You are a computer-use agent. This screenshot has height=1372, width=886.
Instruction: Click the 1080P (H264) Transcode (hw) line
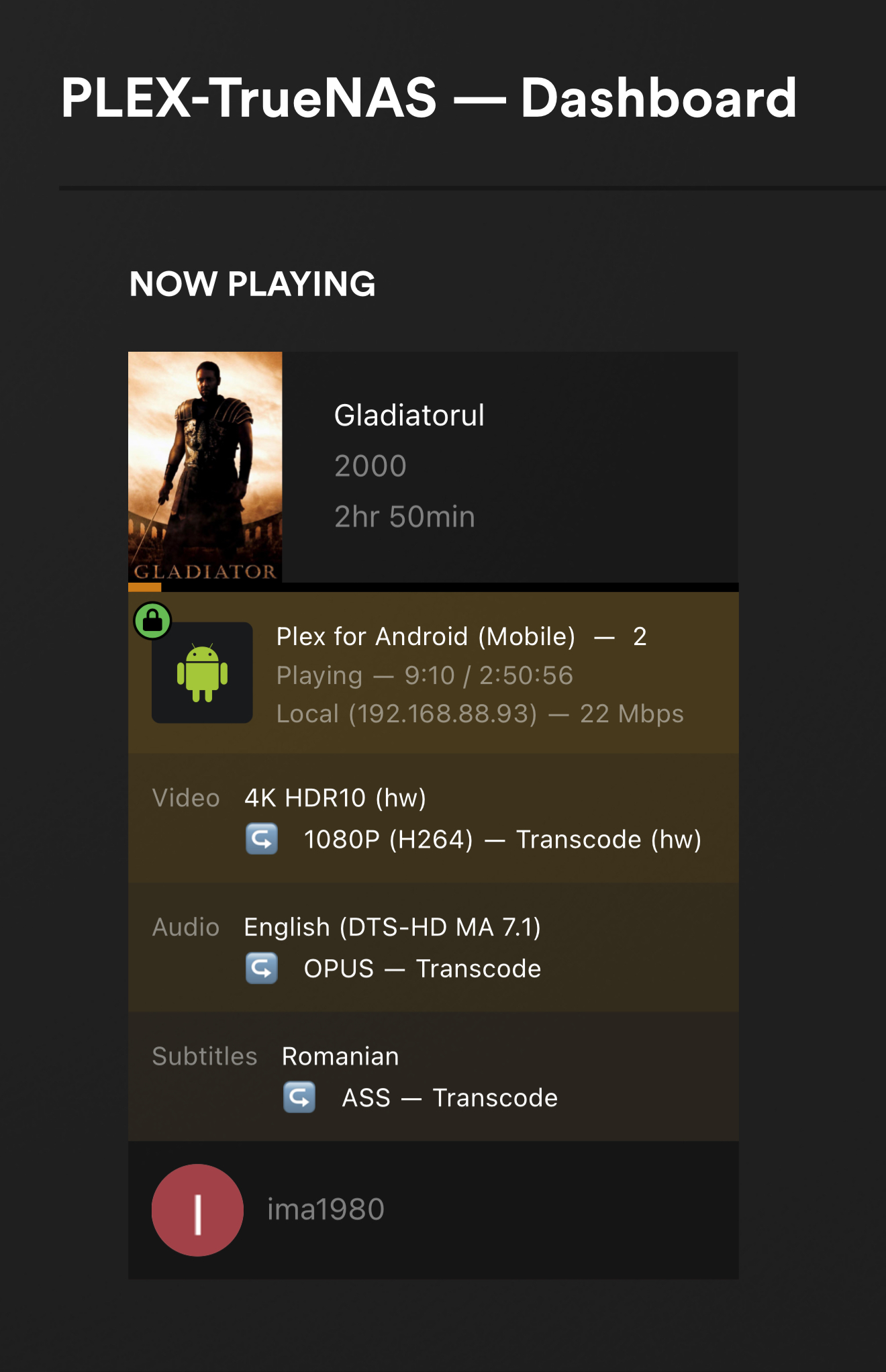click(502, 839)
